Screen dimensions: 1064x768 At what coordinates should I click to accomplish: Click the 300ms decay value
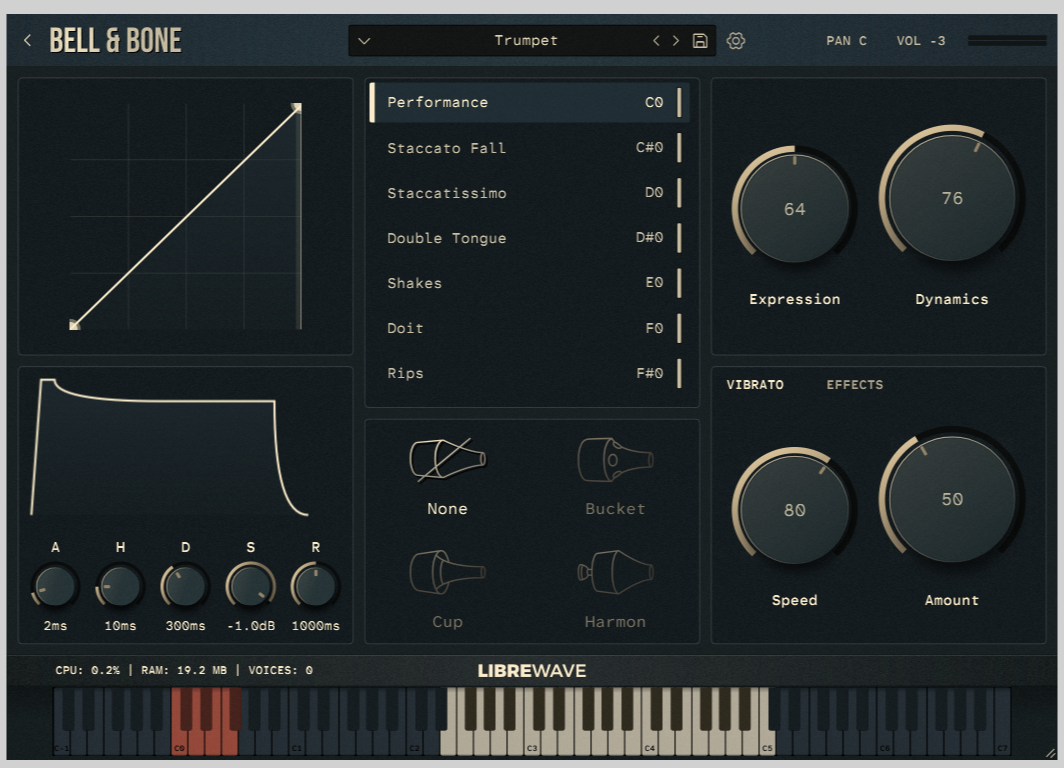tap(185, 626)
